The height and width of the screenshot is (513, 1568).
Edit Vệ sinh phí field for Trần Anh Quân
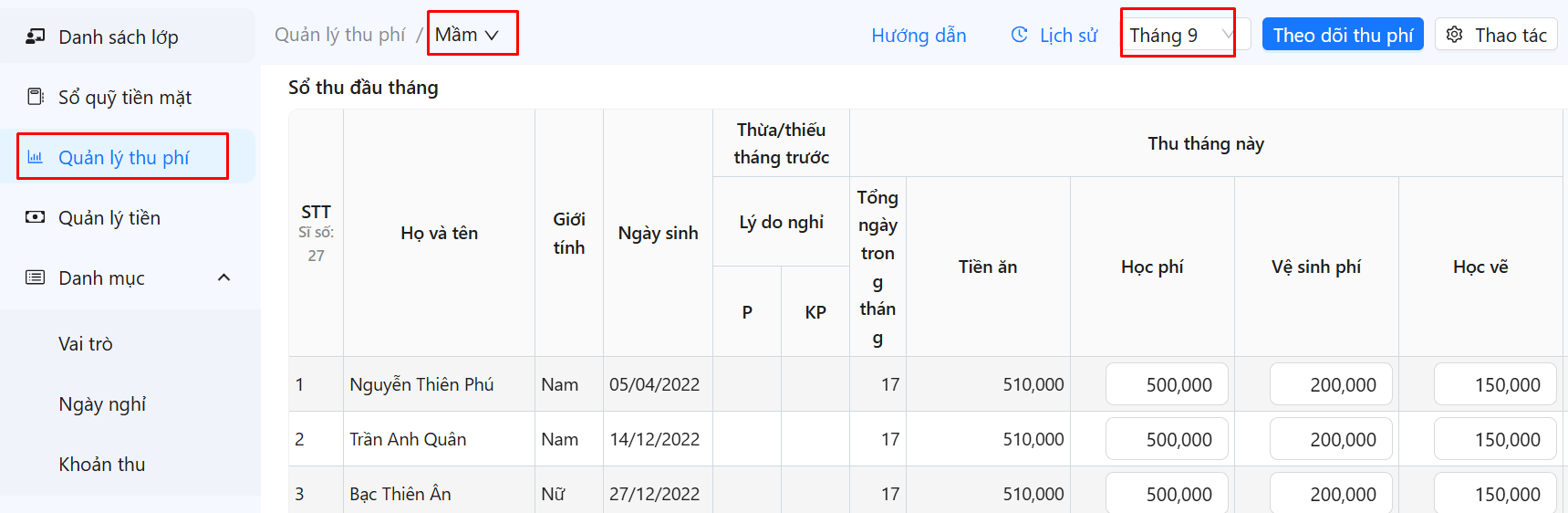[x=1331, y=439]
